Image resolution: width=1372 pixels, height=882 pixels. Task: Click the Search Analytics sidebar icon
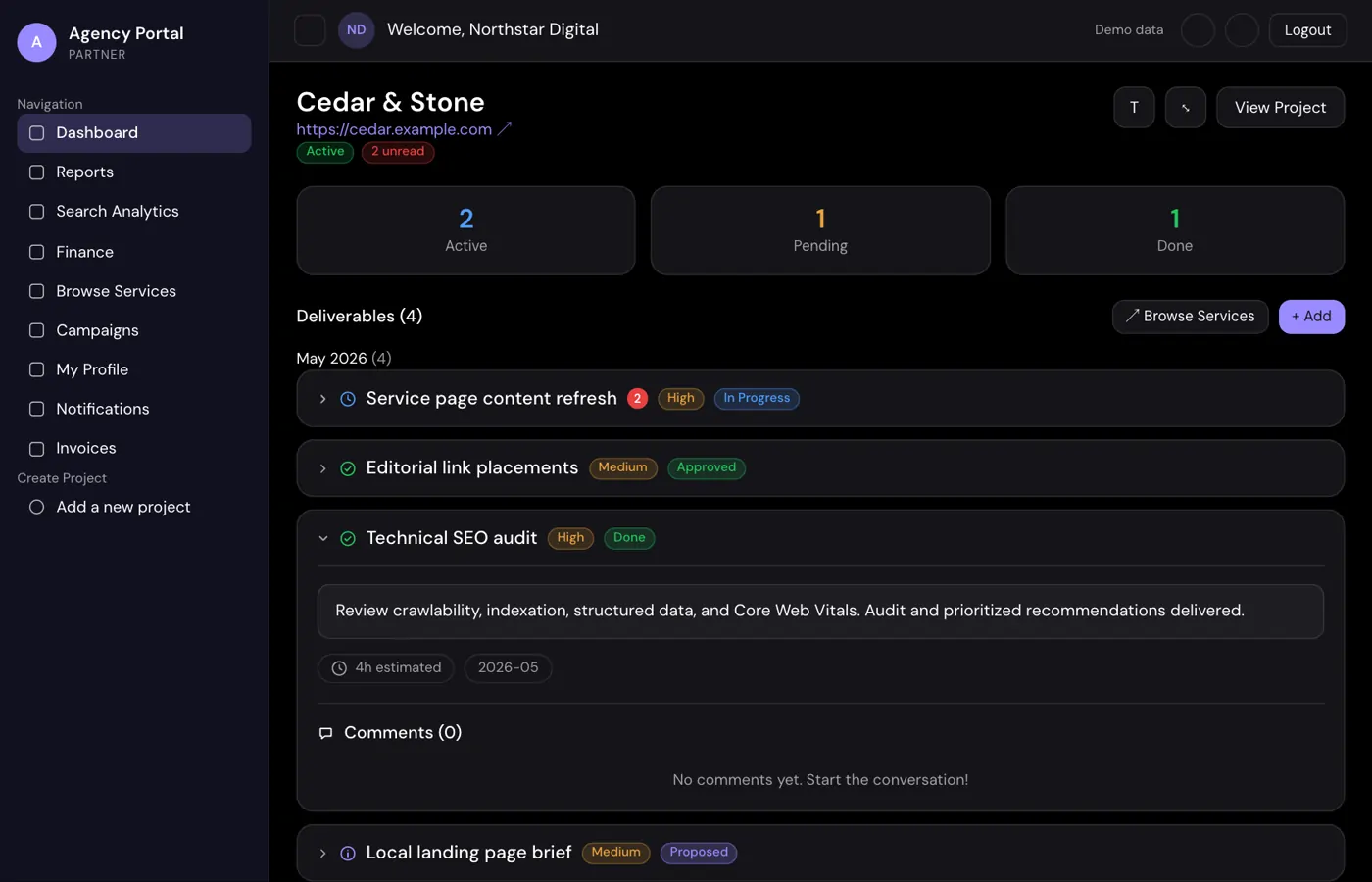point(37,212)
